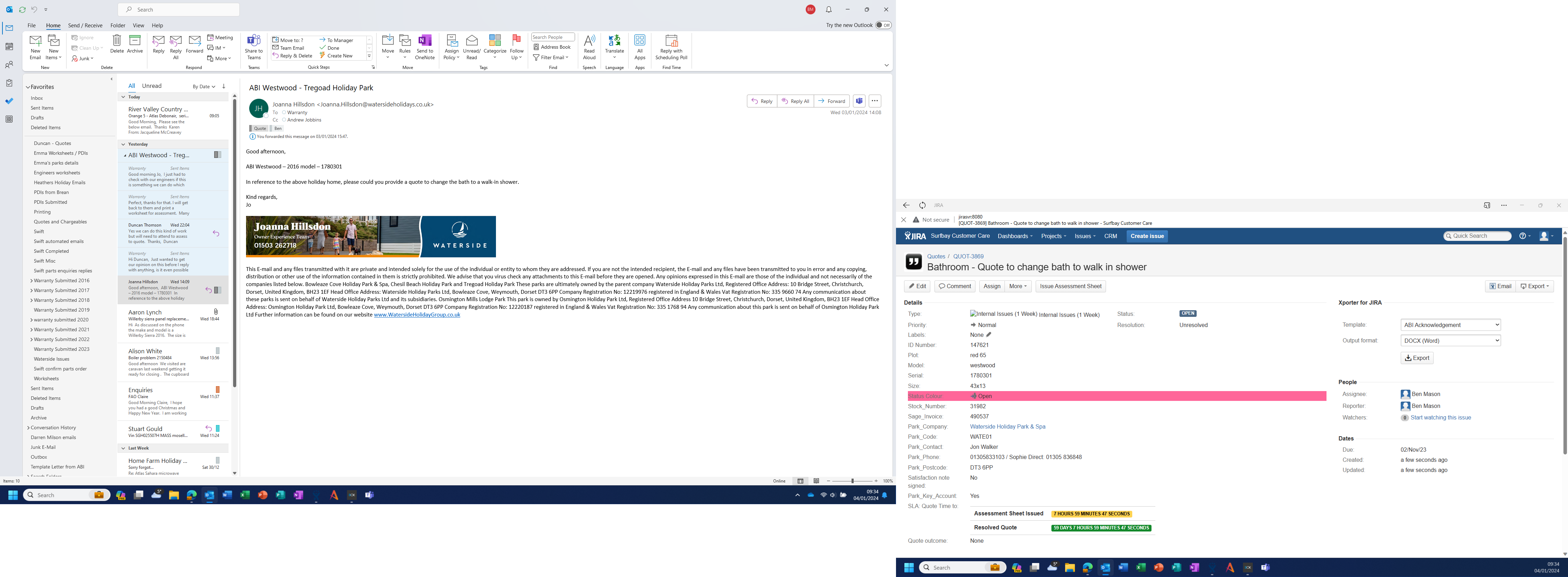Toggle sort order arrow beside By Date

[224, 86]
